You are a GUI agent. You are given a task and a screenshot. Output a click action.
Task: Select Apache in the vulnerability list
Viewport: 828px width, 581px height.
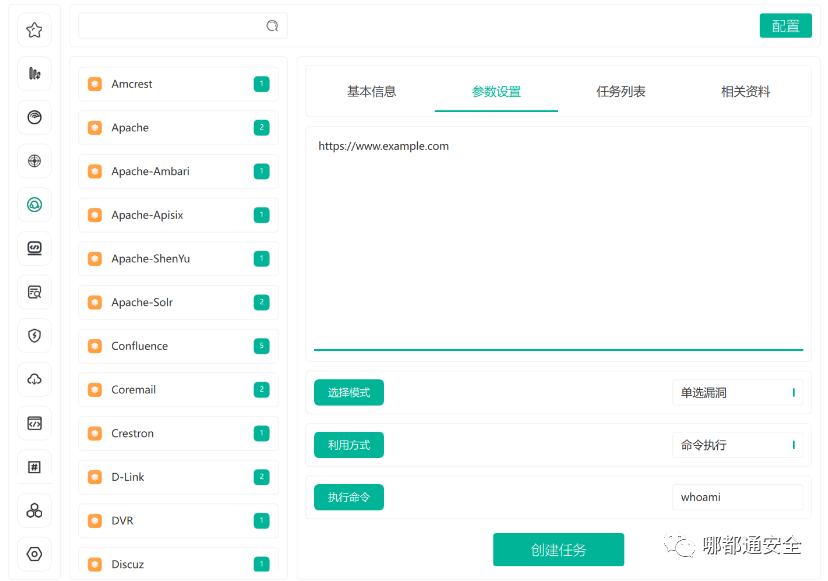click(x=178, y=128)
